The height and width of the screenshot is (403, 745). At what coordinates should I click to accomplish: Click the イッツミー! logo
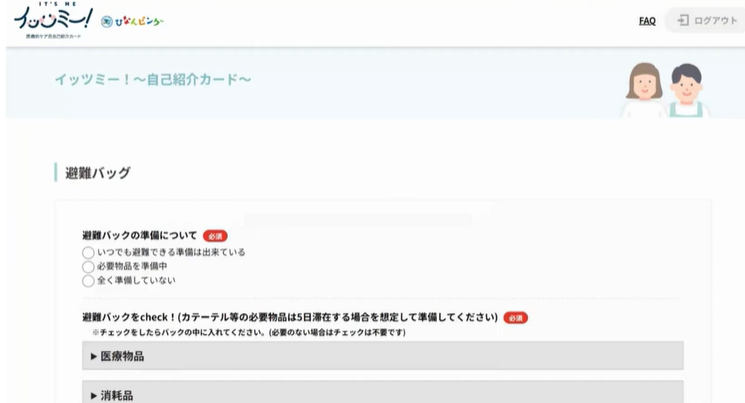pyautogui.click(x=53, y=20)
